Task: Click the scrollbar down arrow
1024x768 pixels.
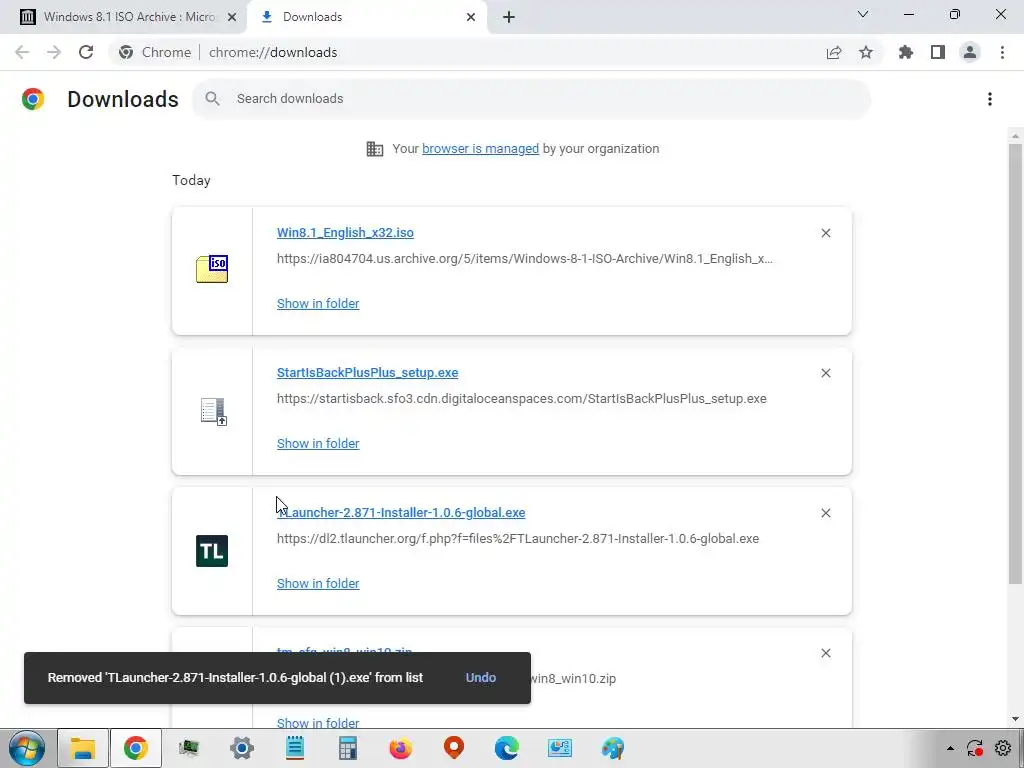Action: [x=1015, y=719]
